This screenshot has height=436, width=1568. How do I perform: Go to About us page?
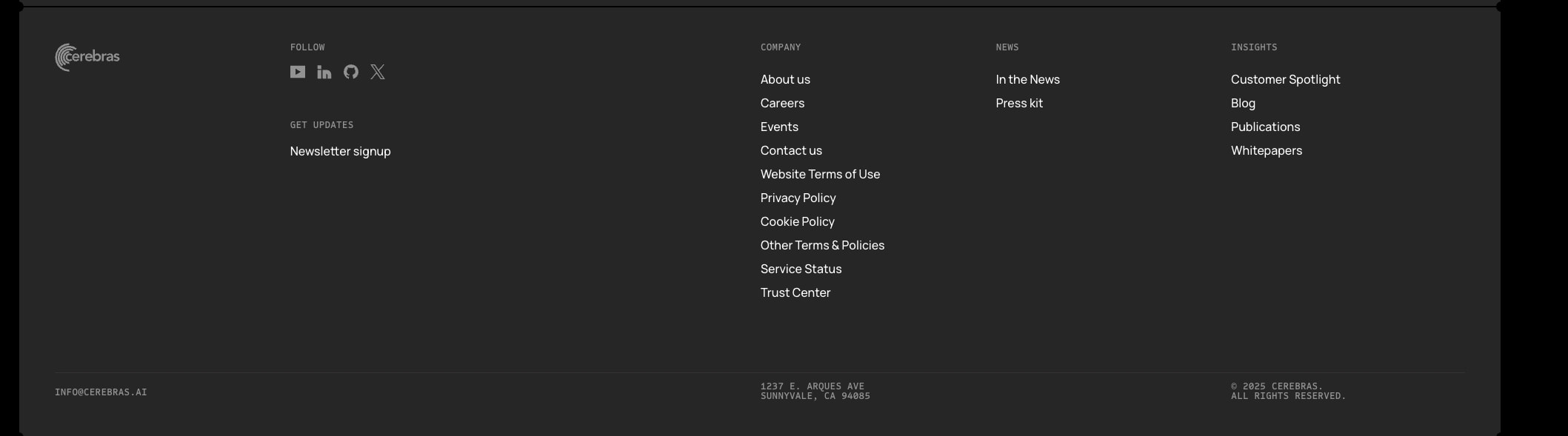pyautogui.click(x=785, y=79)
